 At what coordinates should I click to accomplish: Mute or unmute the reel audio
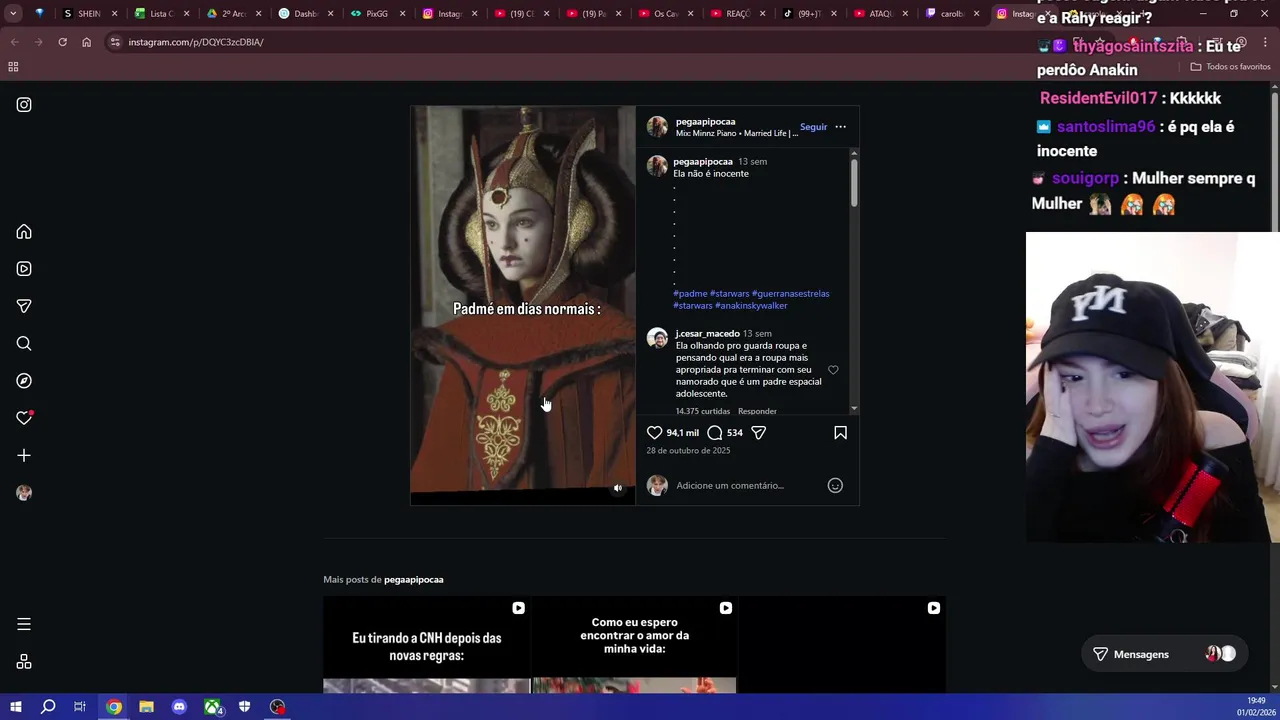pyautogui.click(x=618, y=488)
